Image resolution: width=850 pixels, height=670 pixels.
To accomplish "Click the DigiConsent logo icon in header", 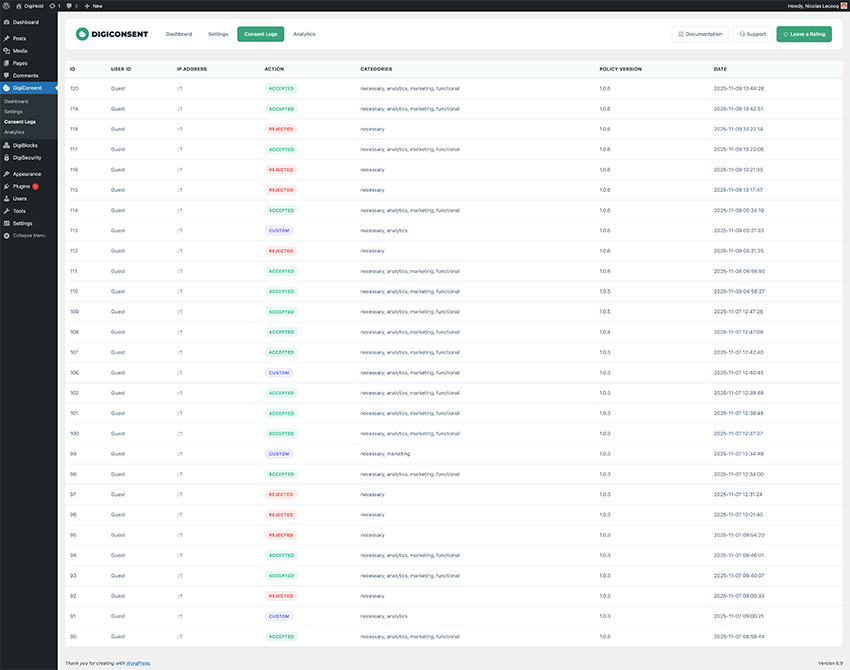I will pos(82,34).
